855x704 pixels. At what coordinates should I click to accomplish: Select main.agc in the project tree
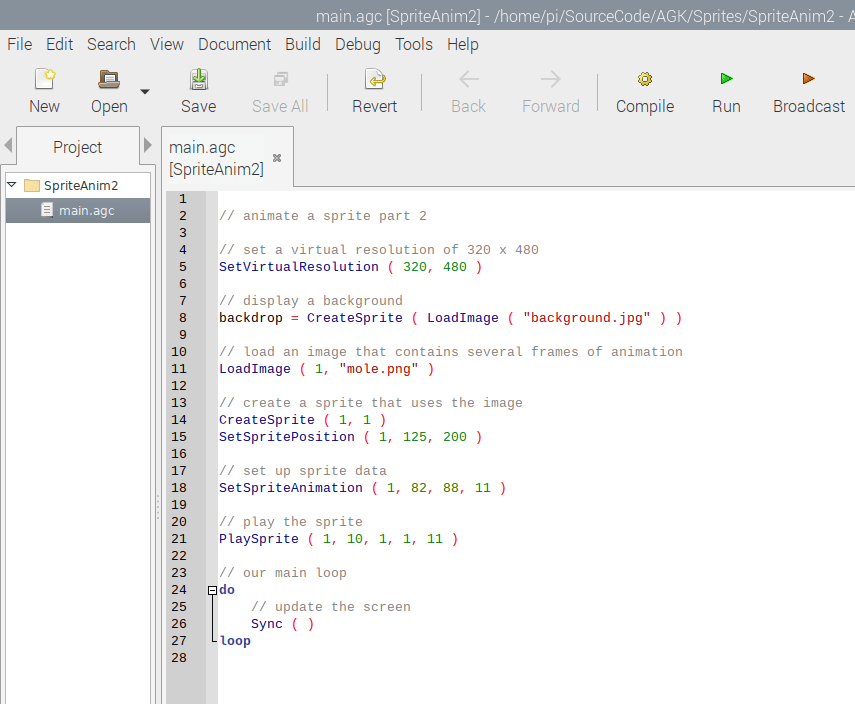click(86, 210)
